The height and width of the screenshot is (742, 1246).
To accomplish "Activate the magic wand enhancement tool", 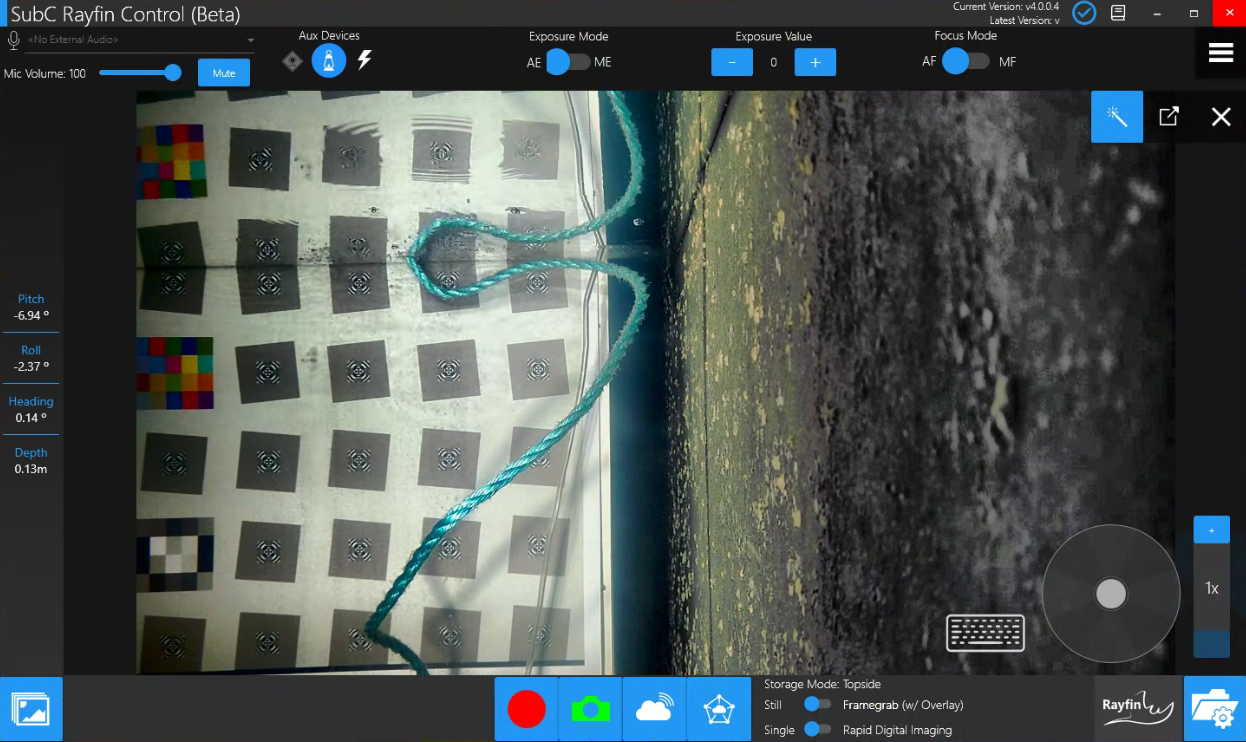I will 1116,117.
